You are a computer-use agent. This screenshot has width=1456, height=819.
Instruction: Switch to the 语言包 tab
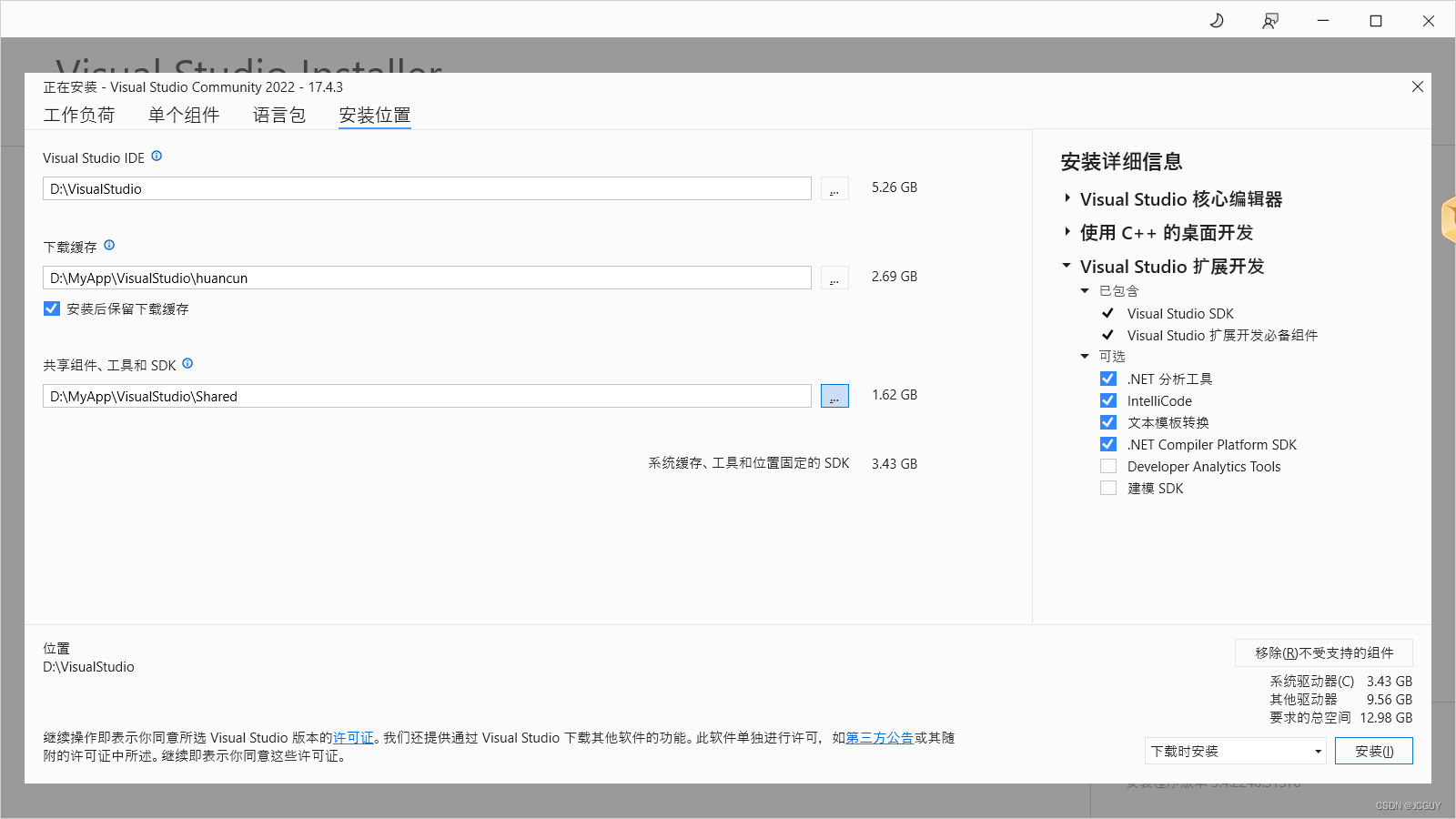(x=279, y=115)
